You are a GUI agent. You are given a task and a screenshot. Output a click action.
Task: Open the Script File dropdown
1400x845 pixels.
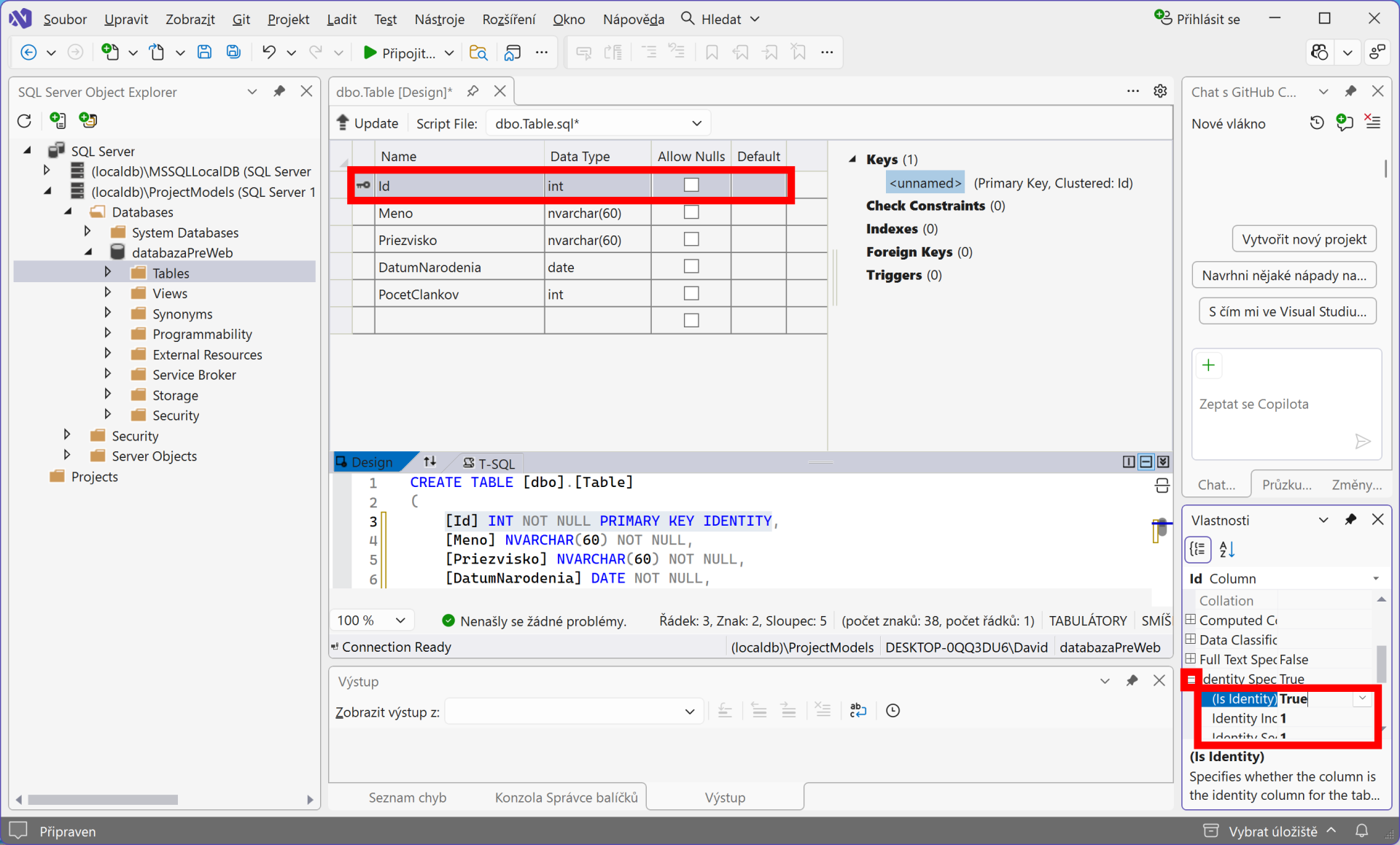pos(696,123)
